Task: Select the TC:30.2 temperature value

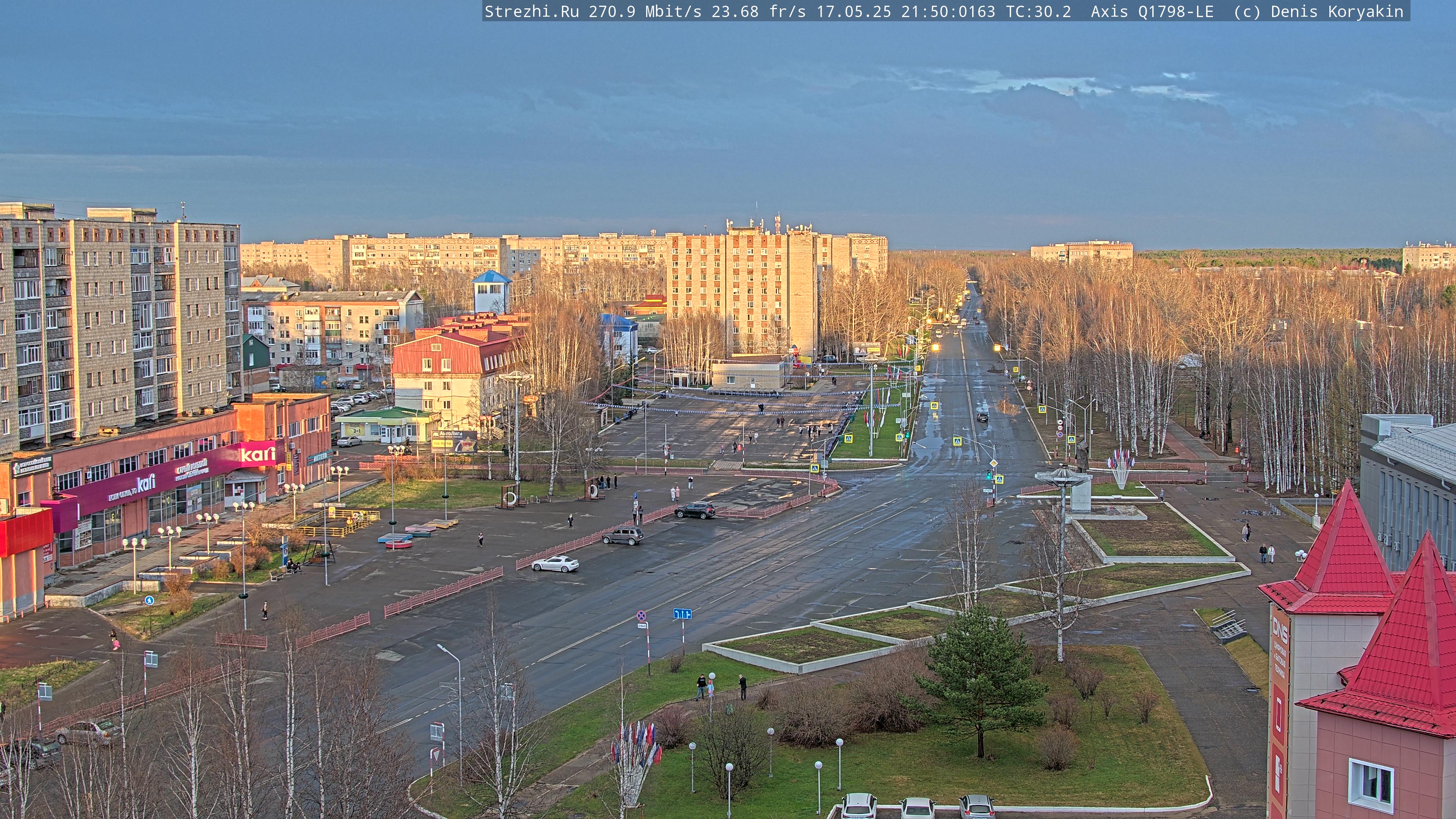Action: 1038,11
